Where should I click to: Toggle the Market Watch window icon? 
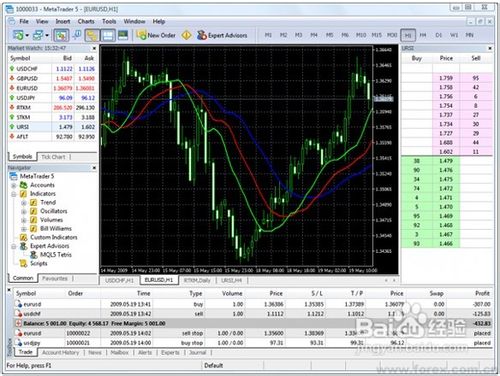point(61,35)
